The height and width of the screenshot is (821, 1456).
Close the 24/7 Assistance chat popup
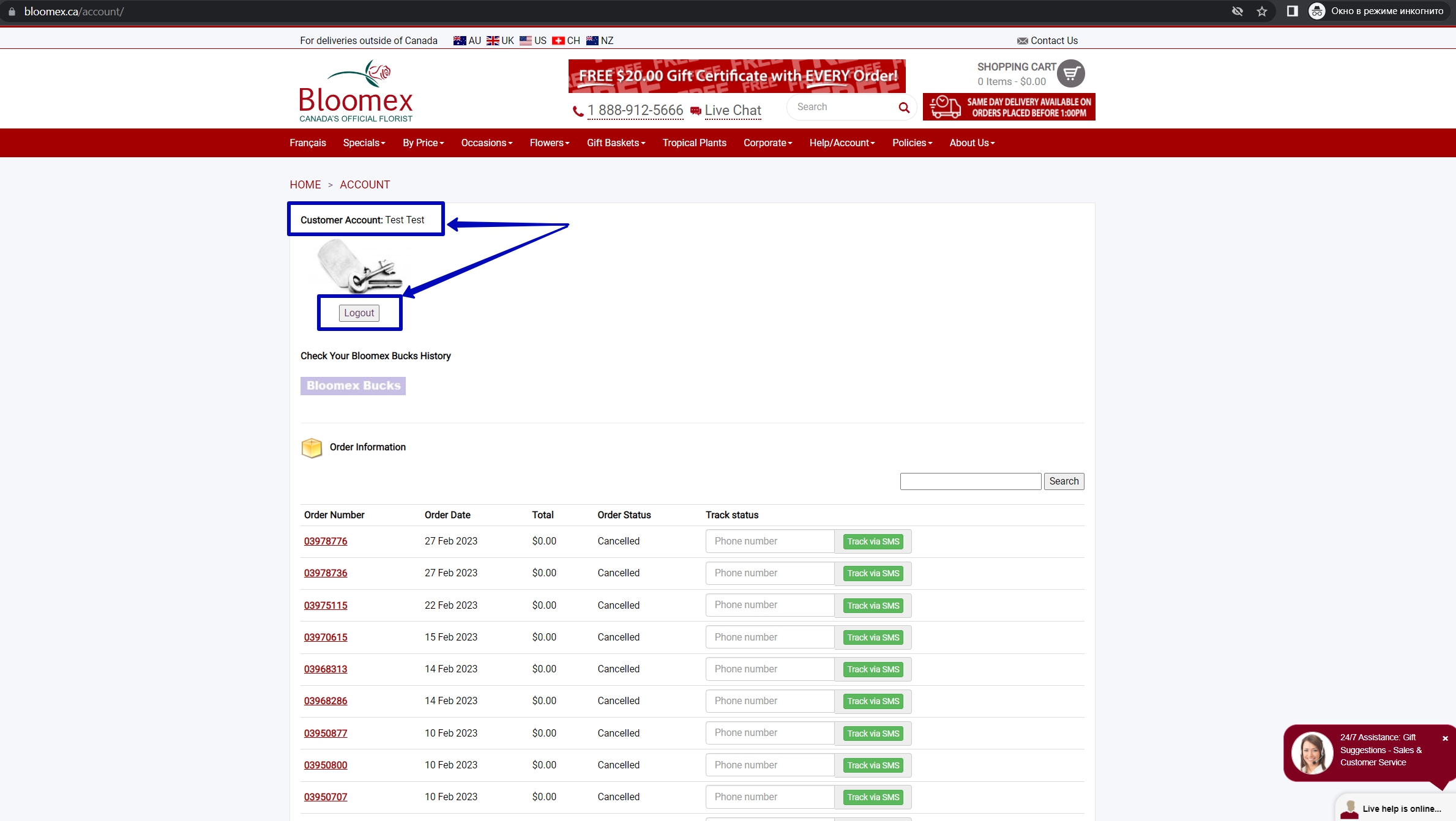tap(1445, 738)
